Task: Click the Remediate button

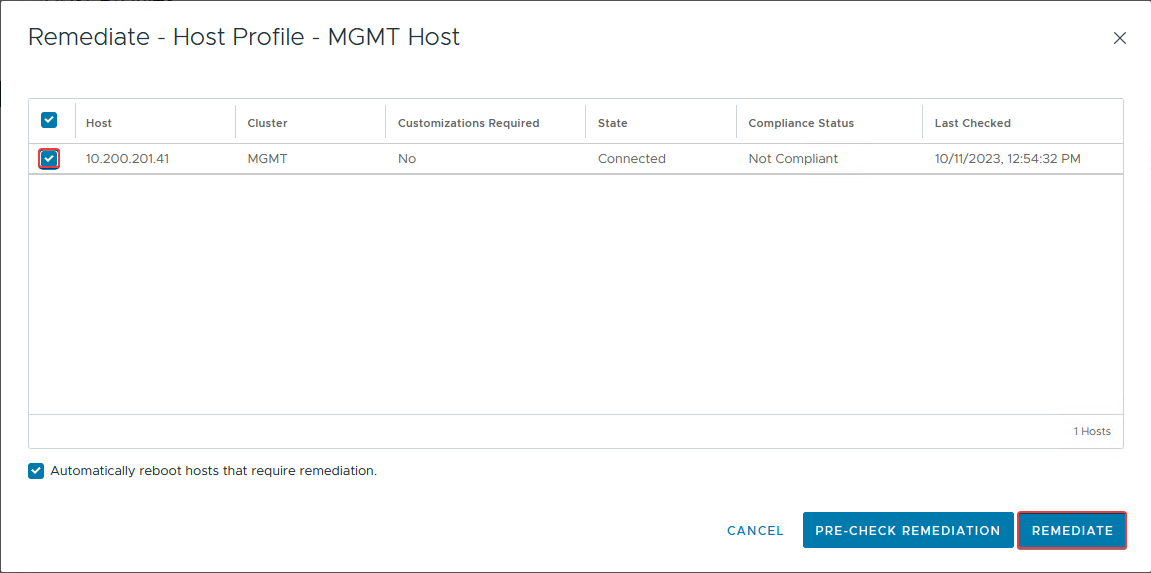Action: coord(1072,531)
